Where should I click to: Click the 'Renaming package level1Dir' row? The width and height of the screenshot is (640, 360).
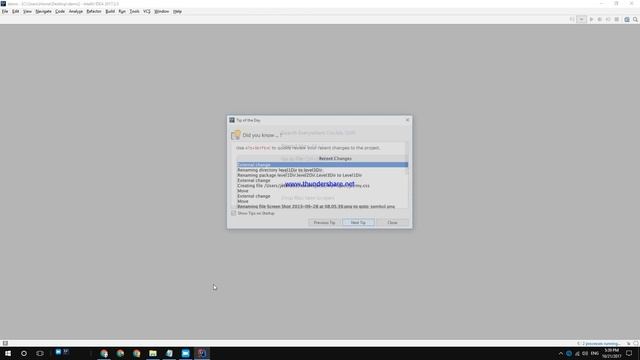pos(322,175)
